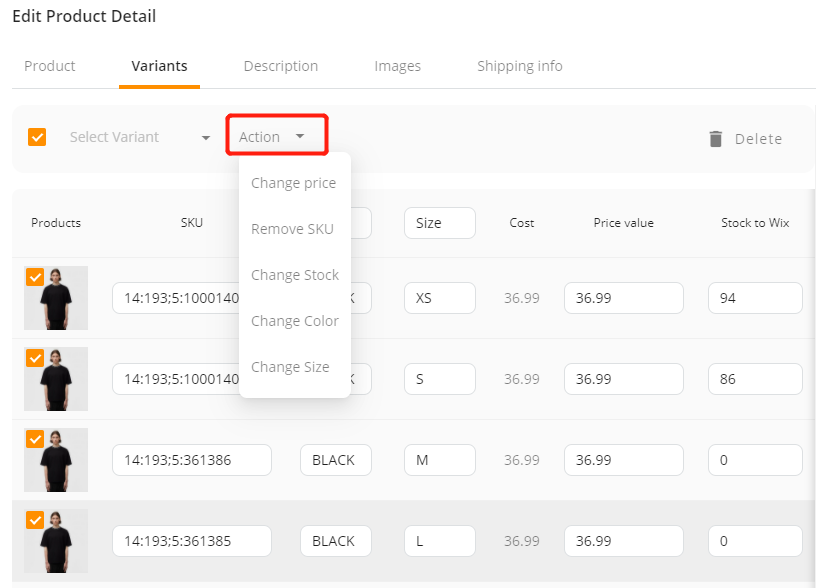The width and height of the screenshot is (816, 588).
Task: Select Change price from the Action menu
Action: 293,182
